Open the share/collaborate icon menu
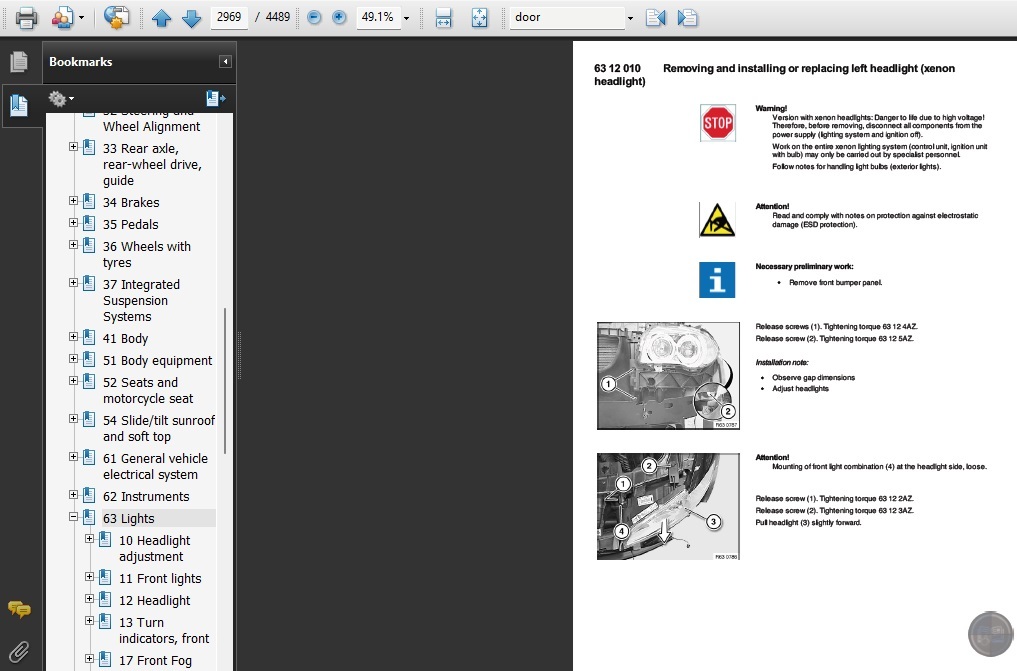 pos(67,18)
